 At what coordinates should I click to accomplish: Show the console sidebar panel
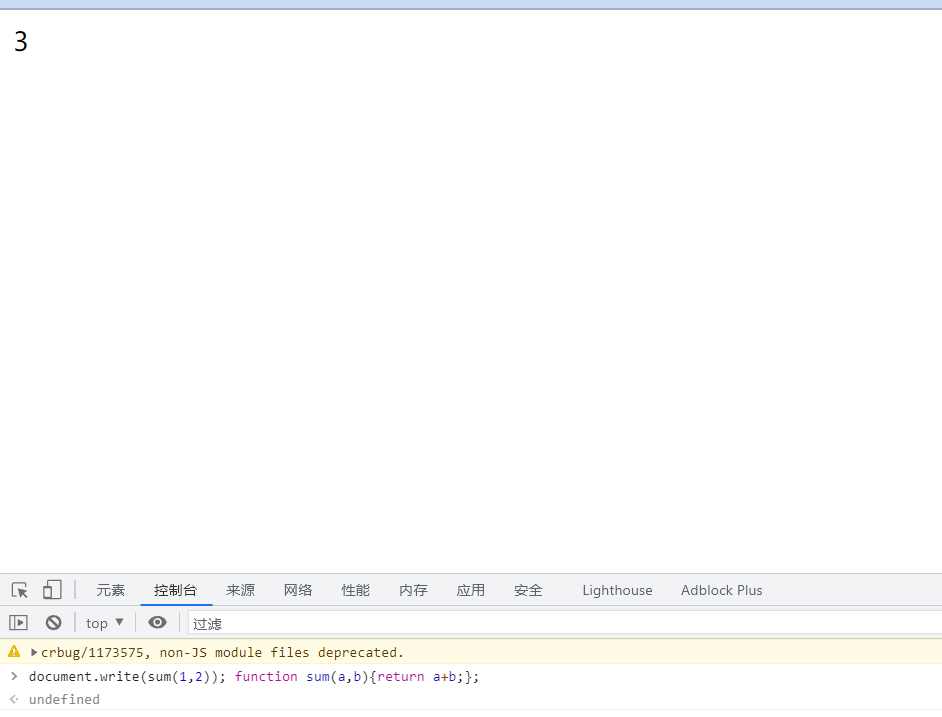point(18,622)
